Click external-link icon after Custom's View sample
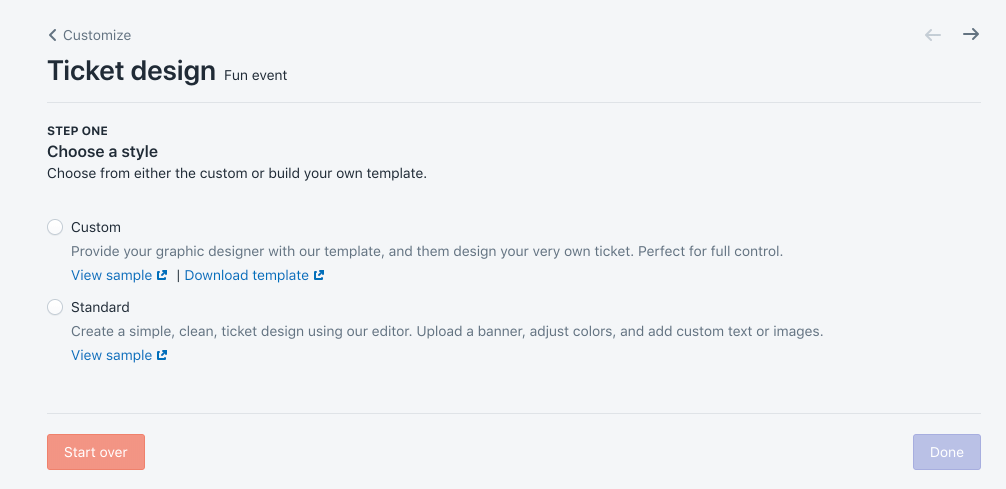This screenshot has width=1006, height=489. point(162,275)
